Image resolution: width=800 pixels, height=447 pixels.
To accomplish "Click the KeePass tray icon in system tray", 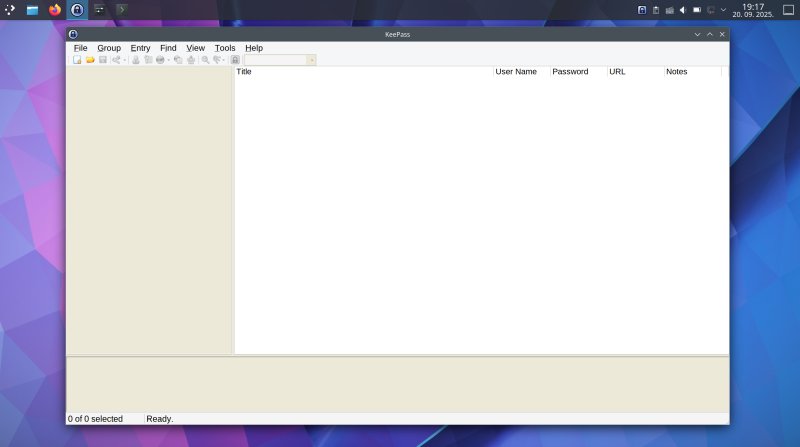I will pos(642,10).
